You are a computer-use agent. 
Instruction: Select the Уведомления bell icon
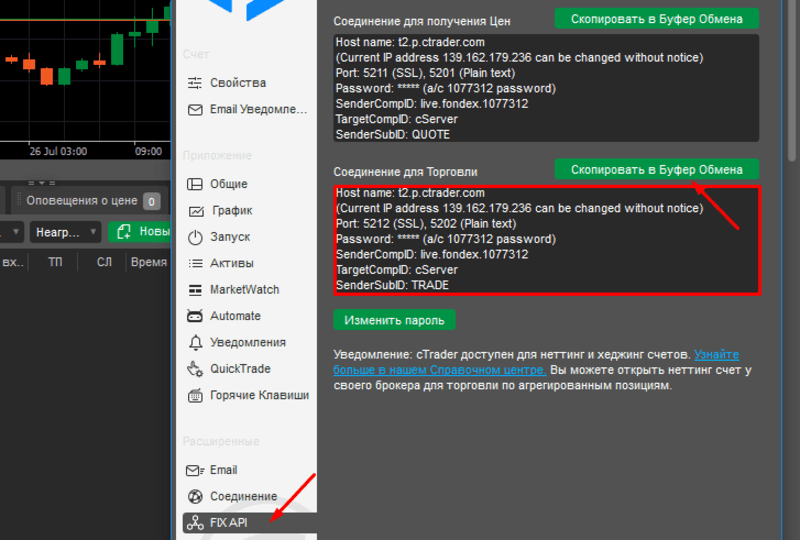(x=195, y=342)
